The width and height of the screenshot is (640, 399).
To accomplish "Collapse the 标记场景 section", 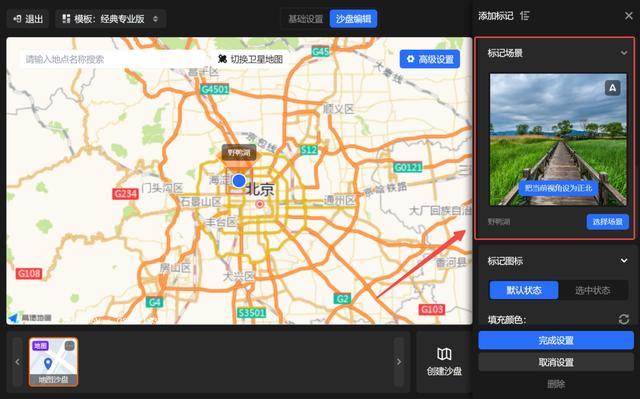I will click(624, 53).
